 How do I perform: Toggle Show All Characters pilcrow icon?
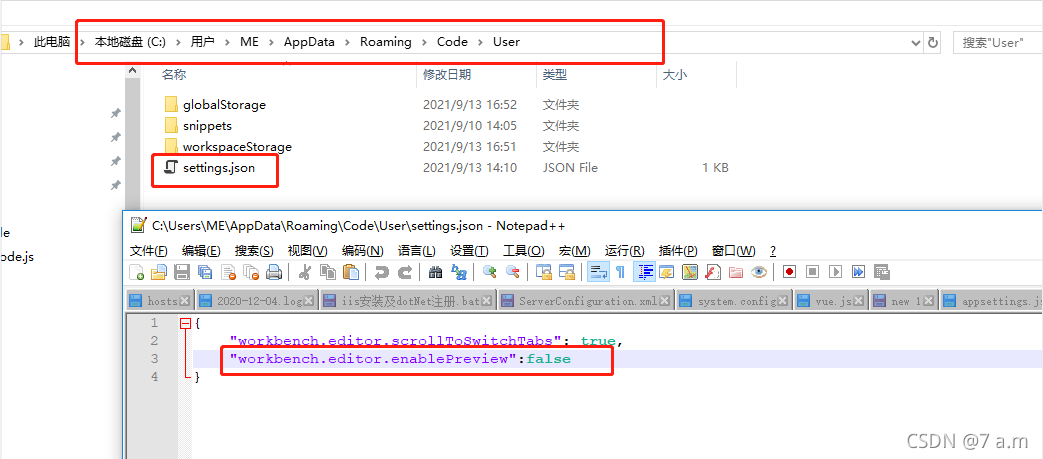tap(620, 271)
